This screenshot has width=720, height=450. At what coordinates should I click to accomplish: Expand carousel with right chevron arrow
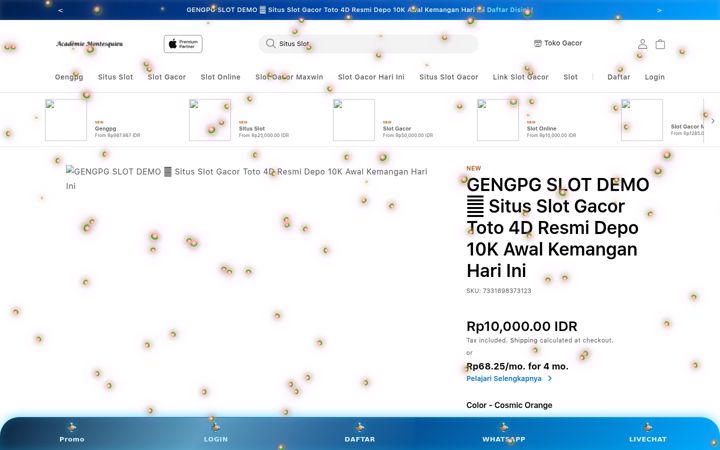point(713,121)
